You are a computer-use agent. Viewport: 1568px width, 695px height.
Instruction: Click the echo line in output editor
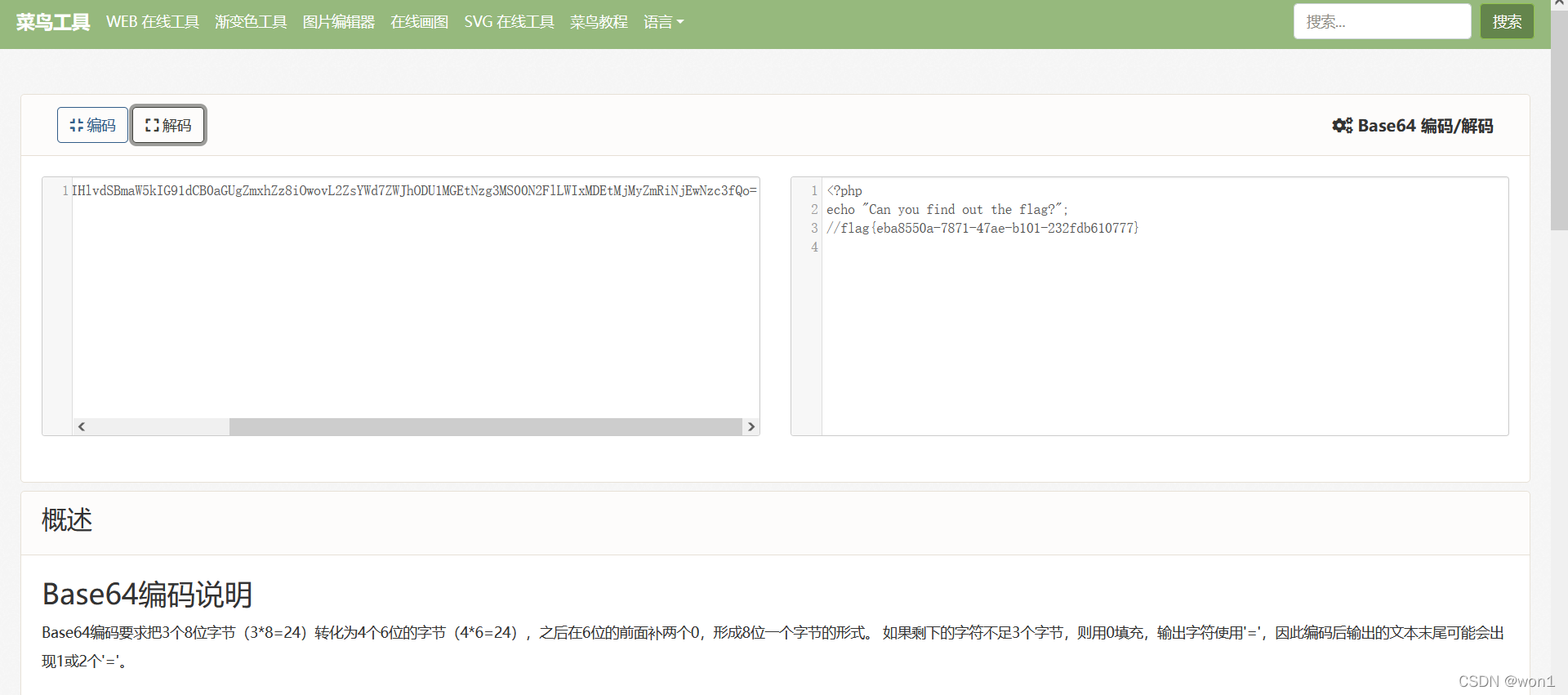tap(947, 210)
